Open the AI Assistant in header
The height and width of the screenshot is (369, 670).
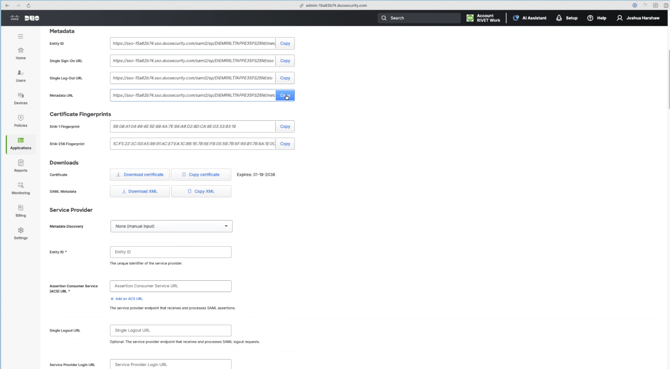529,18
